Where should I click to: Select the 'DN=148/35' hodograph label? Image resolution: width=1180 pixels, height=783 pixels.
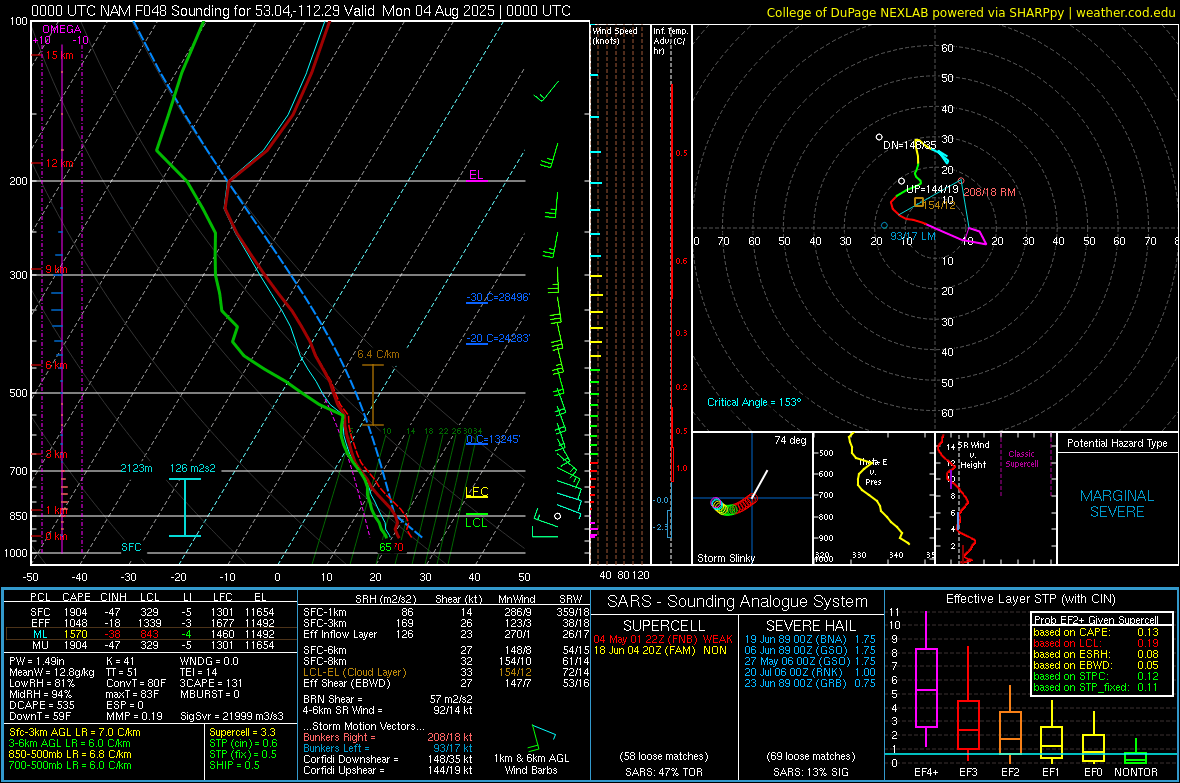click(909, 145)
